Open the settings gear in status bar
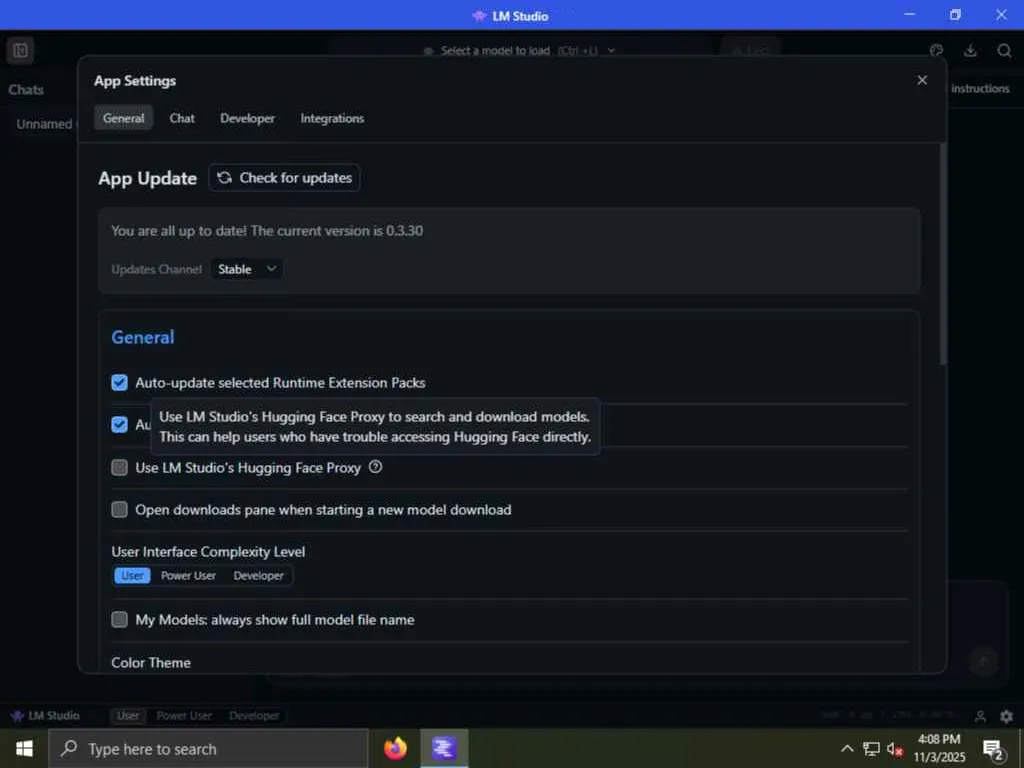The height and width of the screenshot is (768, 1024). pos(1006,716)
